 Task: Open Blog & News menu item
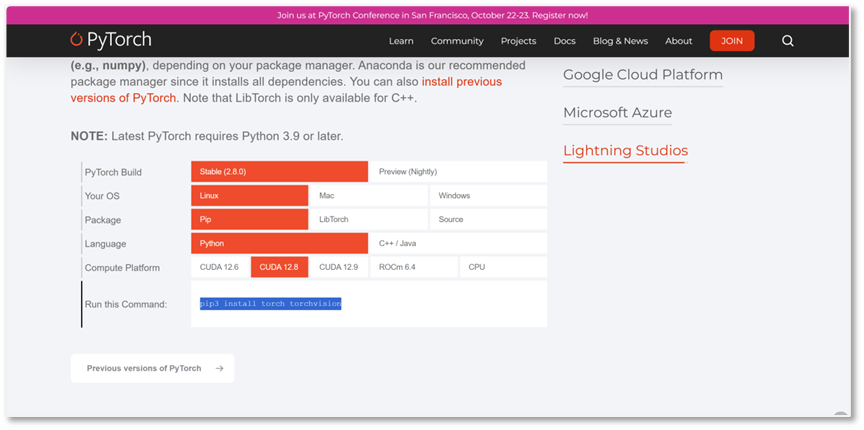[620, 41]
